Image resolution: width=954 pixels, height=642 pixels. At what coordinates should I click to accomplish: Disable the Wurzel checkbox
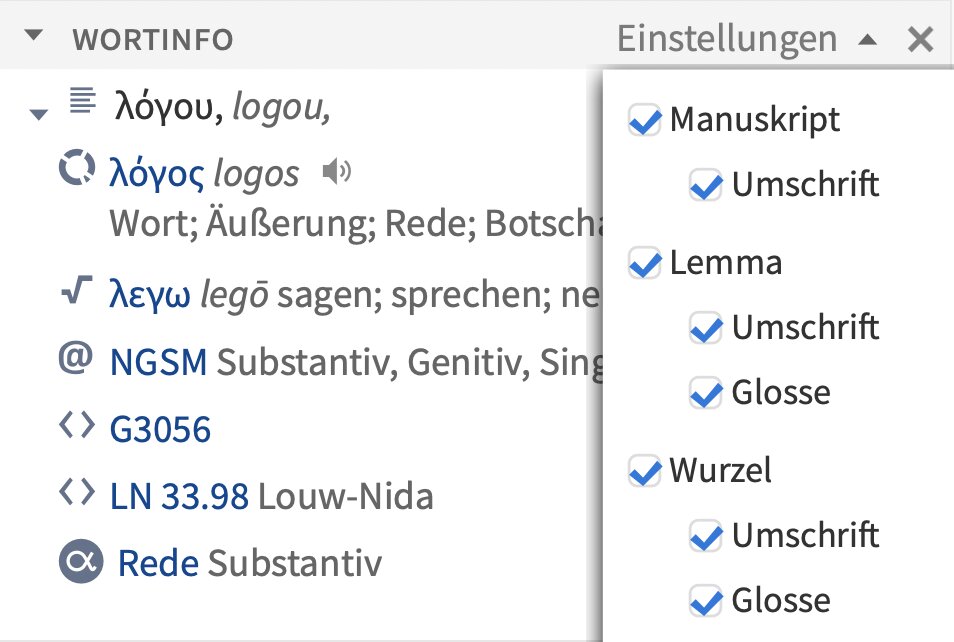tap(644, 471)
